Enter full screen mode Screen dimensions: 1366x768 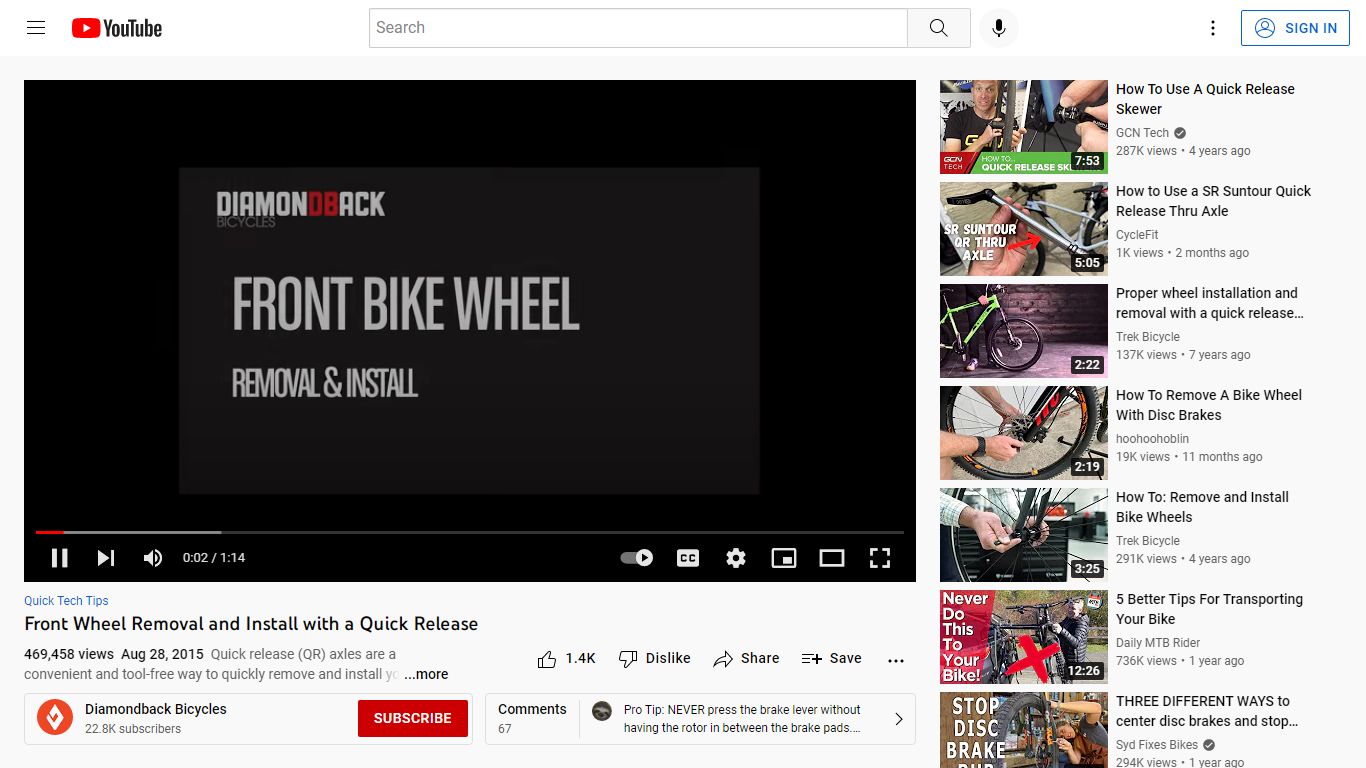pyautogui.click(x=880, y=558)
